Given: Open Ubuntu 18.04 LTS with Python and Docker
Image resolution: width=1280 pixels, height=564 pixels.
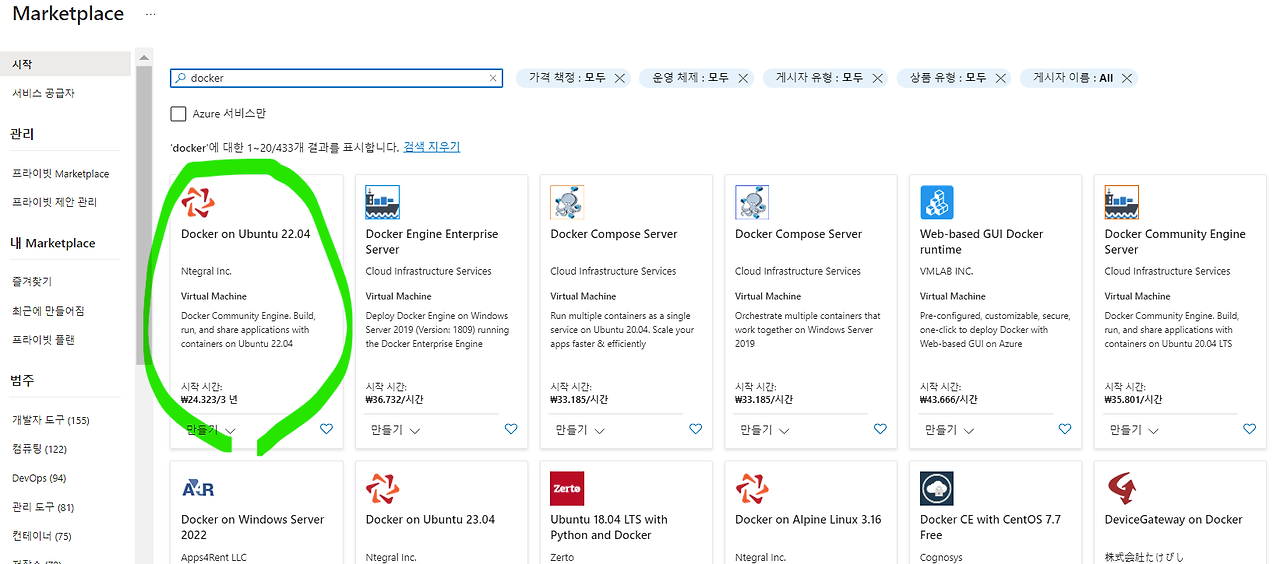Looking at the screenshot, I should coord(609,527).
